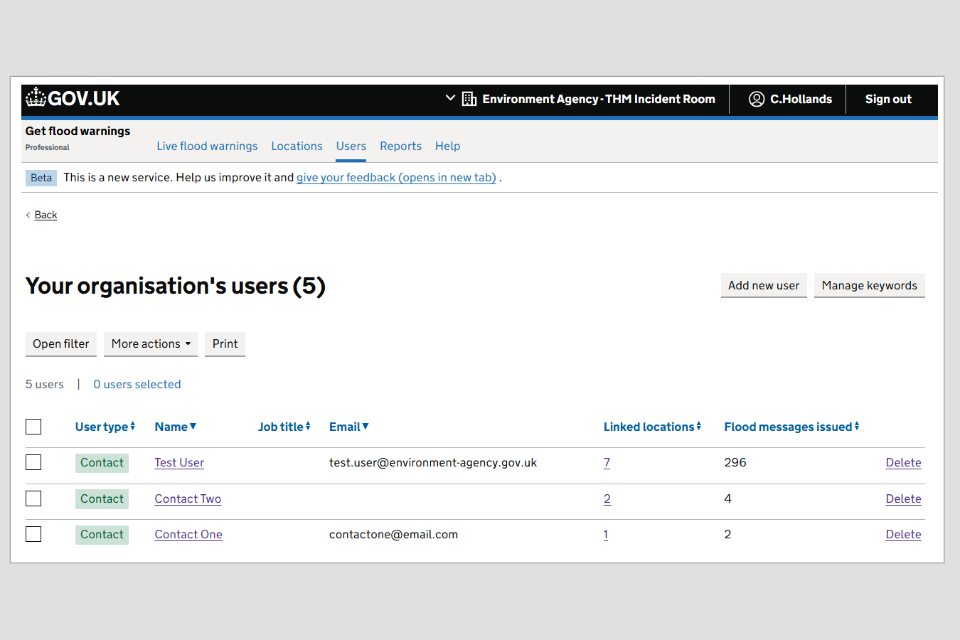This screenshot has width=960, height=640.
Task: Check the Contact One row checkbox
Action: click(34, 534)
